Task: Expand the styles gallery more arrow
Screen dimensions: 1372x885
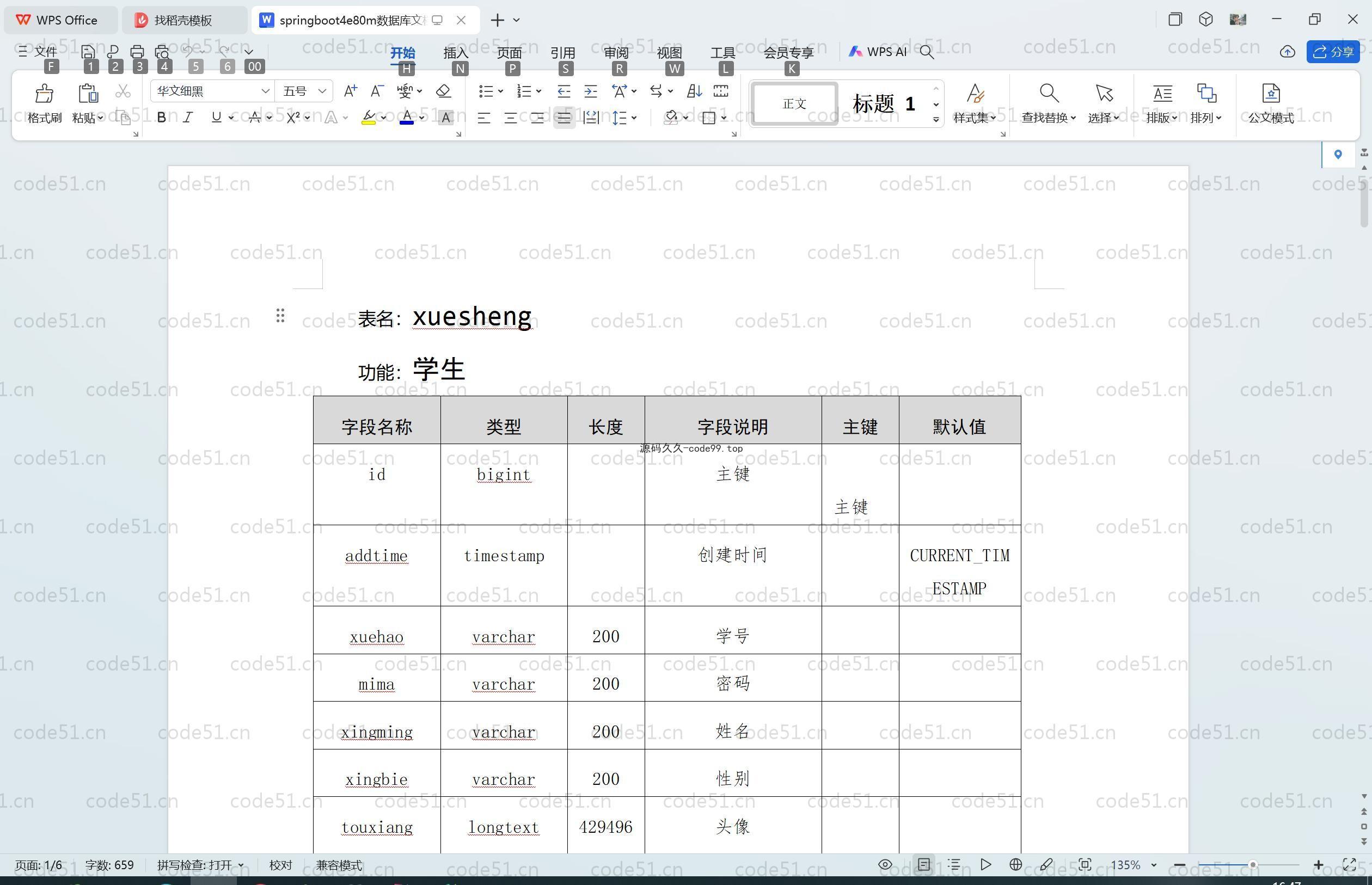Action: (936, 120)
